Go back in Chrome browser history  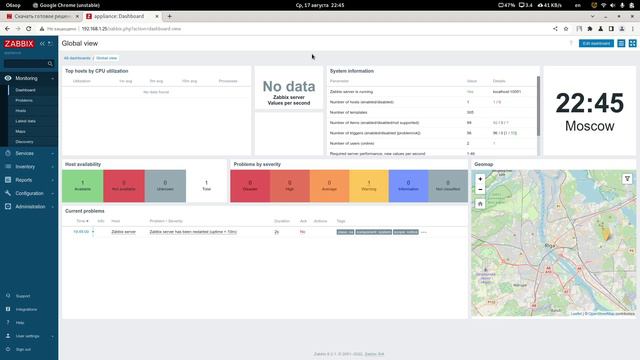(7, 29)
